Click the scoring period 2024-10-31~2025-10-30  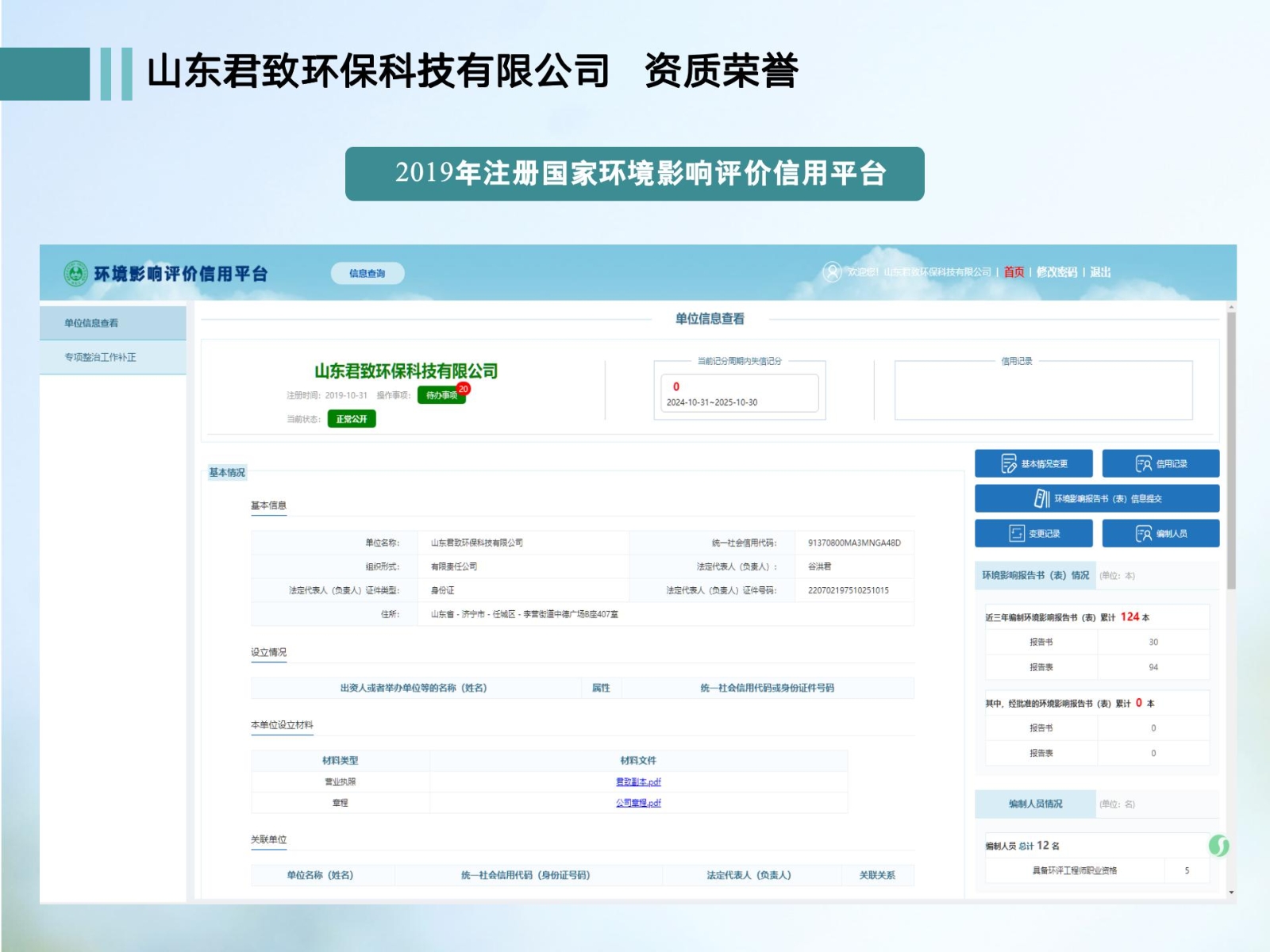click(x=712, y=402)
